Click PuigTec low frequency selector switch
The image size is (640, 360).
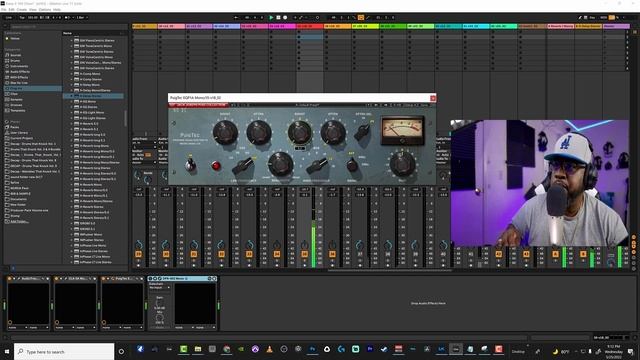tap(243, 166)
